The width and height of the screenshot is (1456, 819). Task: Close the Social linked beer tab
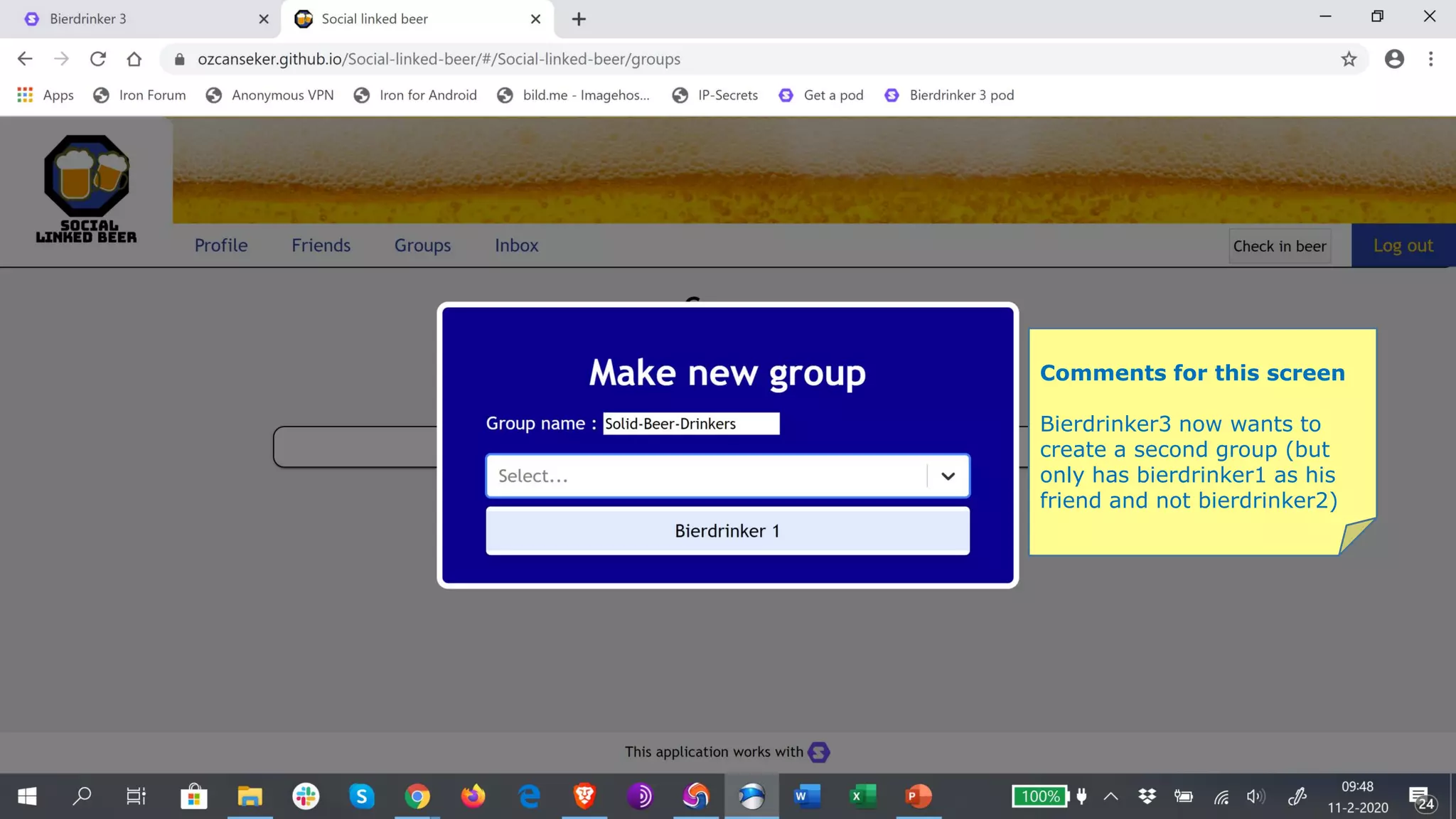click(x=536, y=19)
